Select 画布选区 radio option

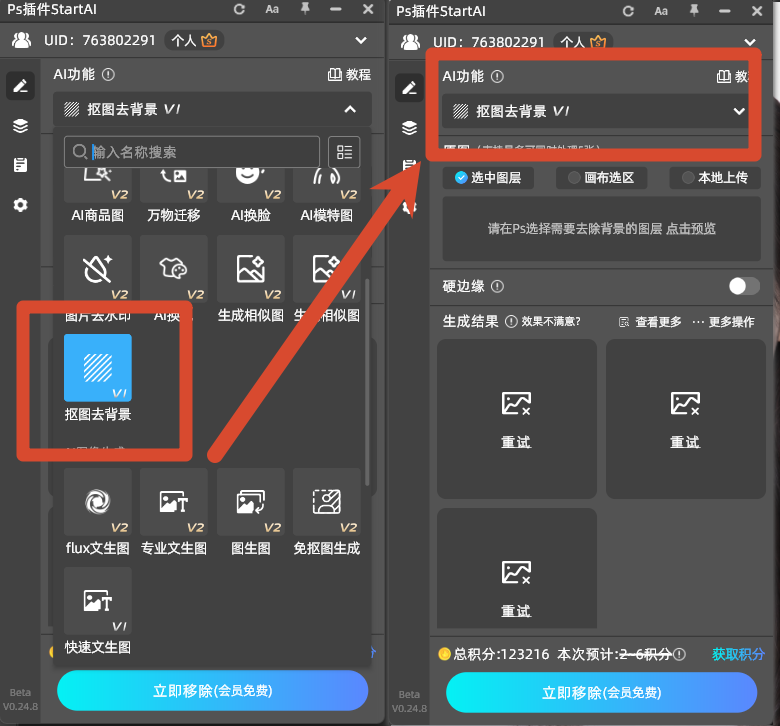click(601, 178)
